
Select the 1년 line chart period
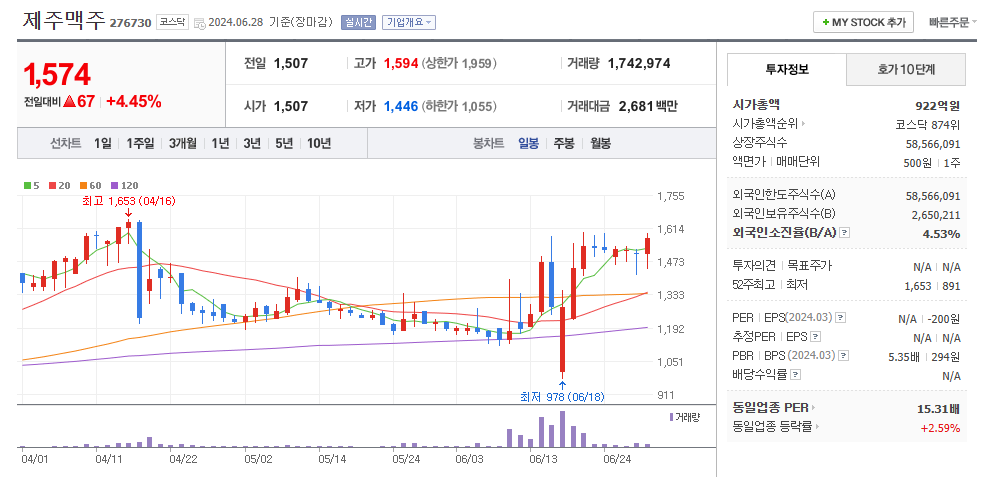[x=220, y=143]
